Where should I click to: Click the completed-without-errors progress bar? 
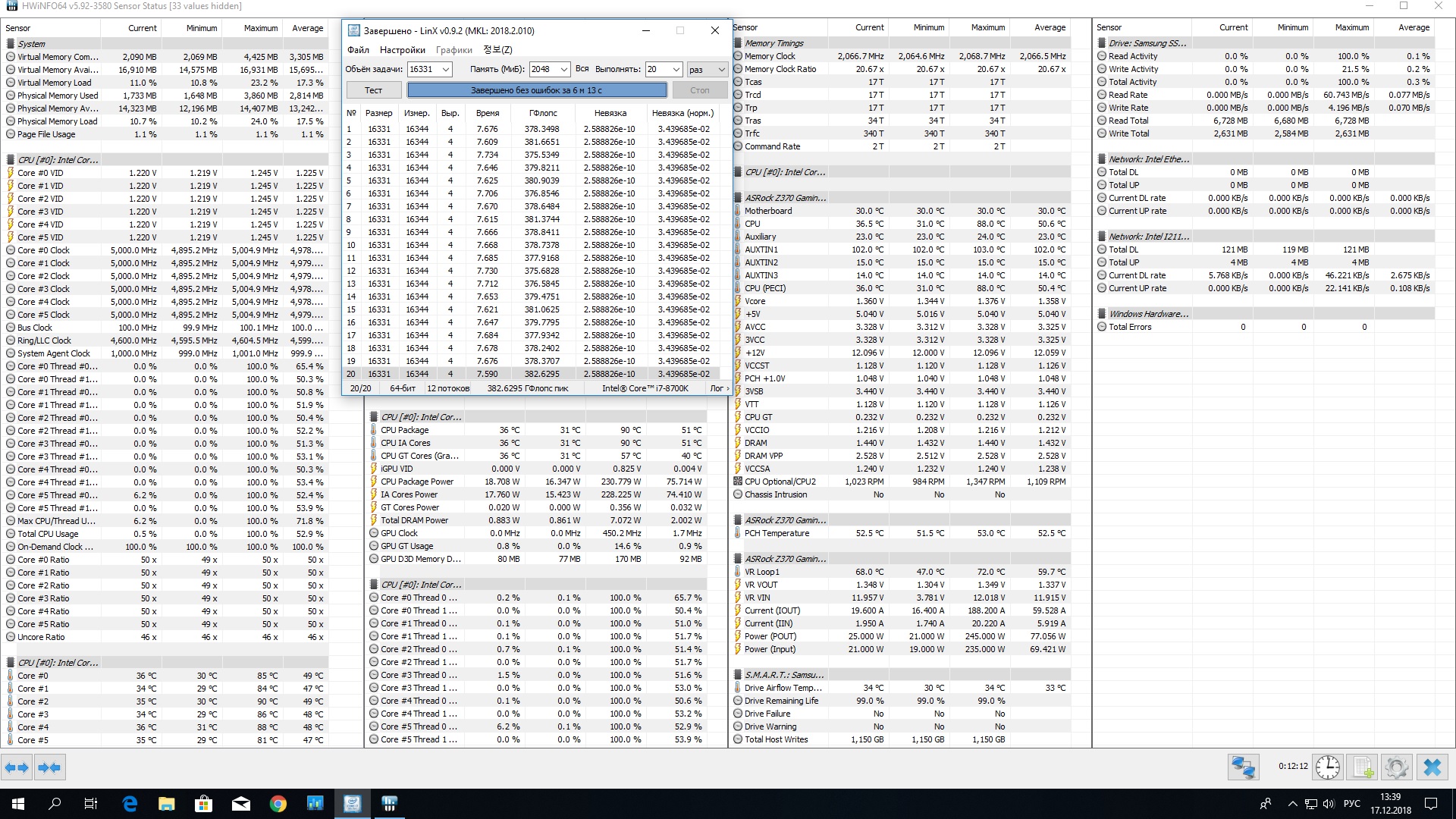[x=537, y=90]
